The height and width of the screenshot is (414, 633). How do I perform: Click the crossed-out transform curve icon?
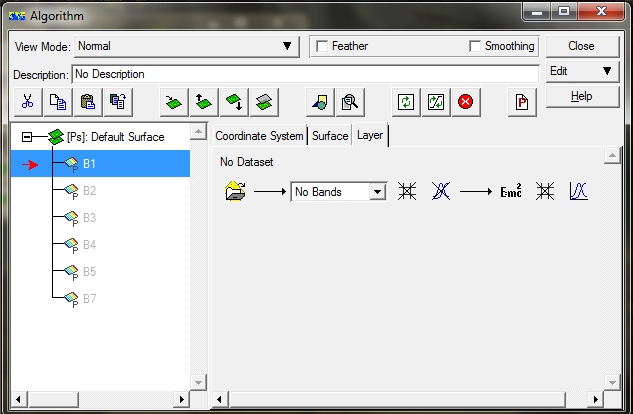pyautogui.click(x=441, y=191)
